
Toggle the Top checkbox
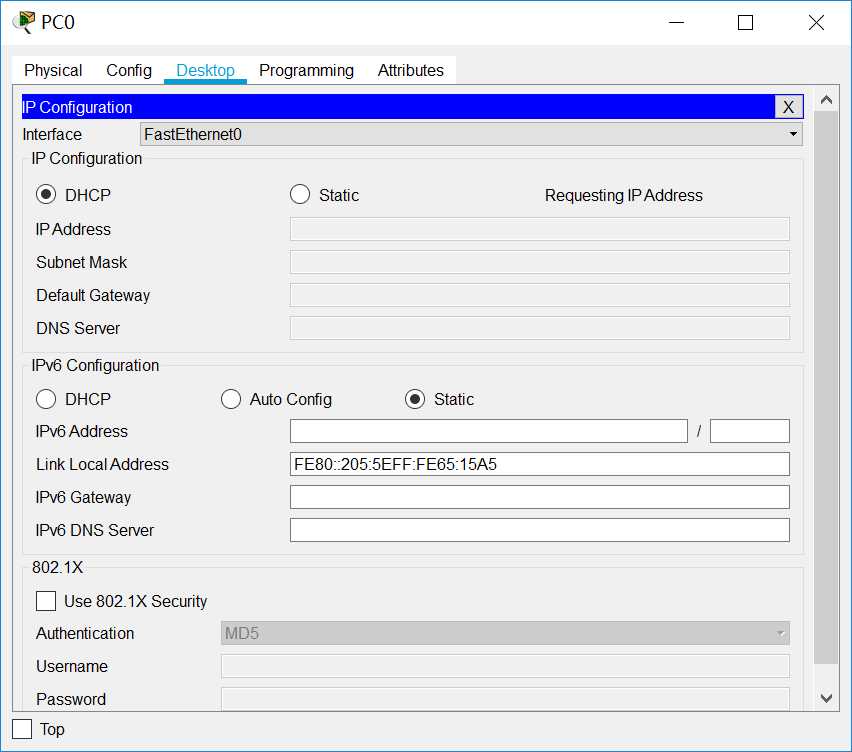(x=22, y=729)
